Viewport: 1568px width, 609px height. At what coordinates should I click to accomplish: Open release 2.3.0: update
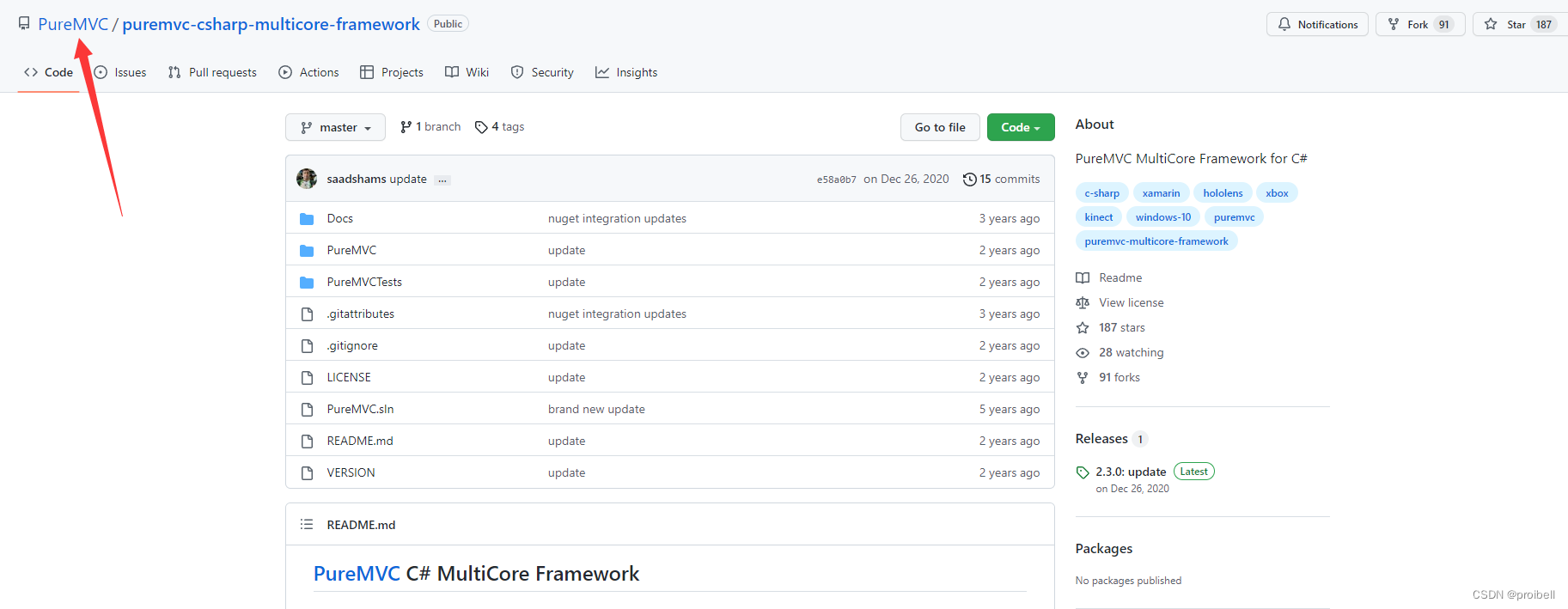click(x=1131, y=472)
